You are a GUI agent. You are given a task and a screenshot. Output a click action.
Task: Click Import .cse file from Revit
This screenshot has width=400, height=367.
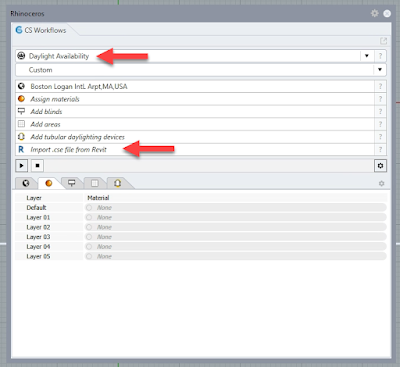pyautogui.click(x=195, y=150)
